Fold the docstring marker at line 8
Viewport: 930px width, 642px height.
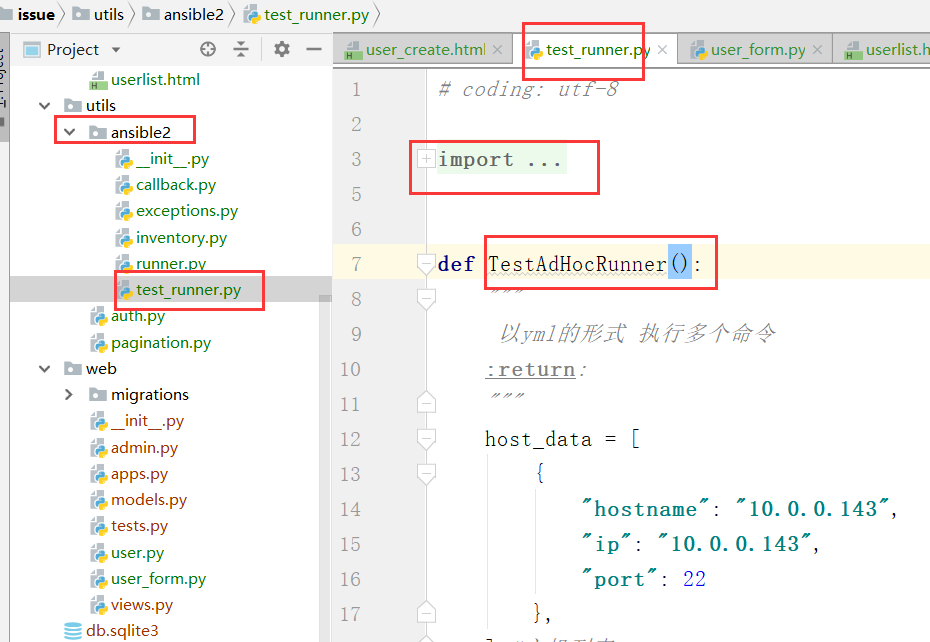pos(426,298)
